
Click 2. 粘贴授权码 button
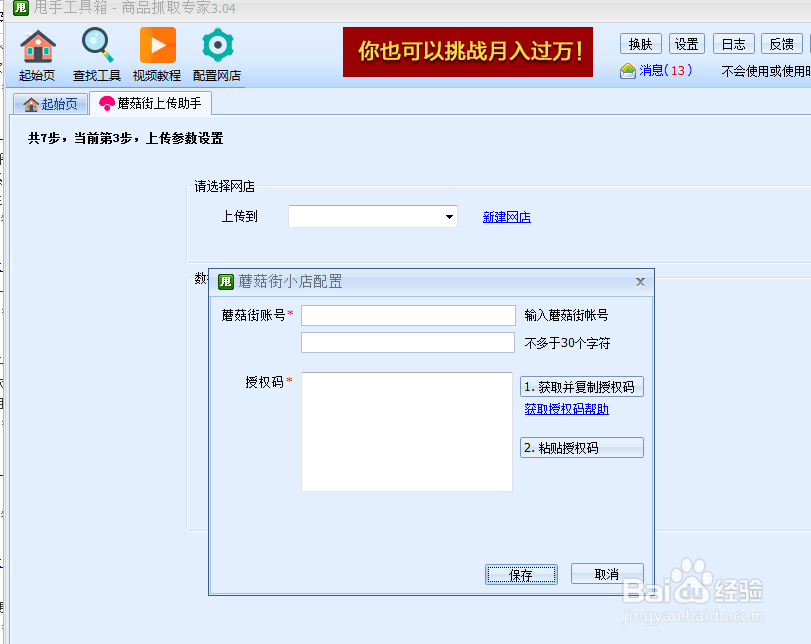[x=582, y=447]
